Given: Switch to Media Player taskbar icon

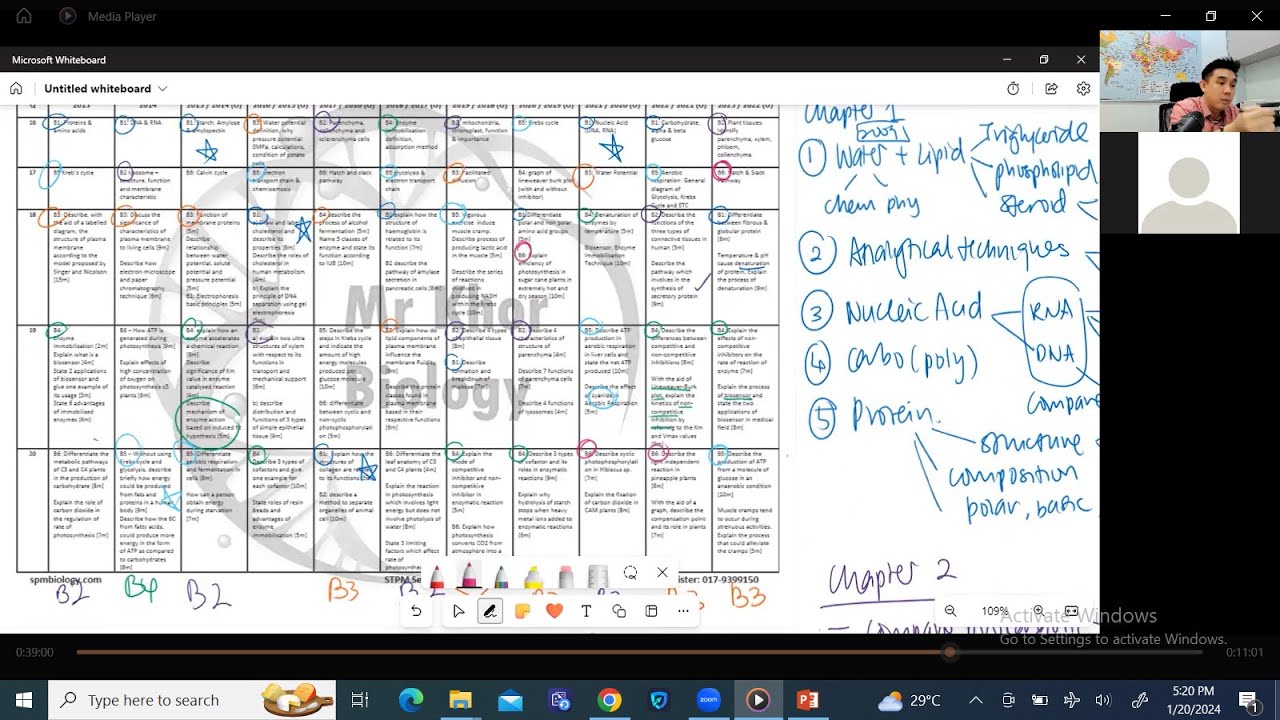Looking at the screenshot, I should pos(758,700).
